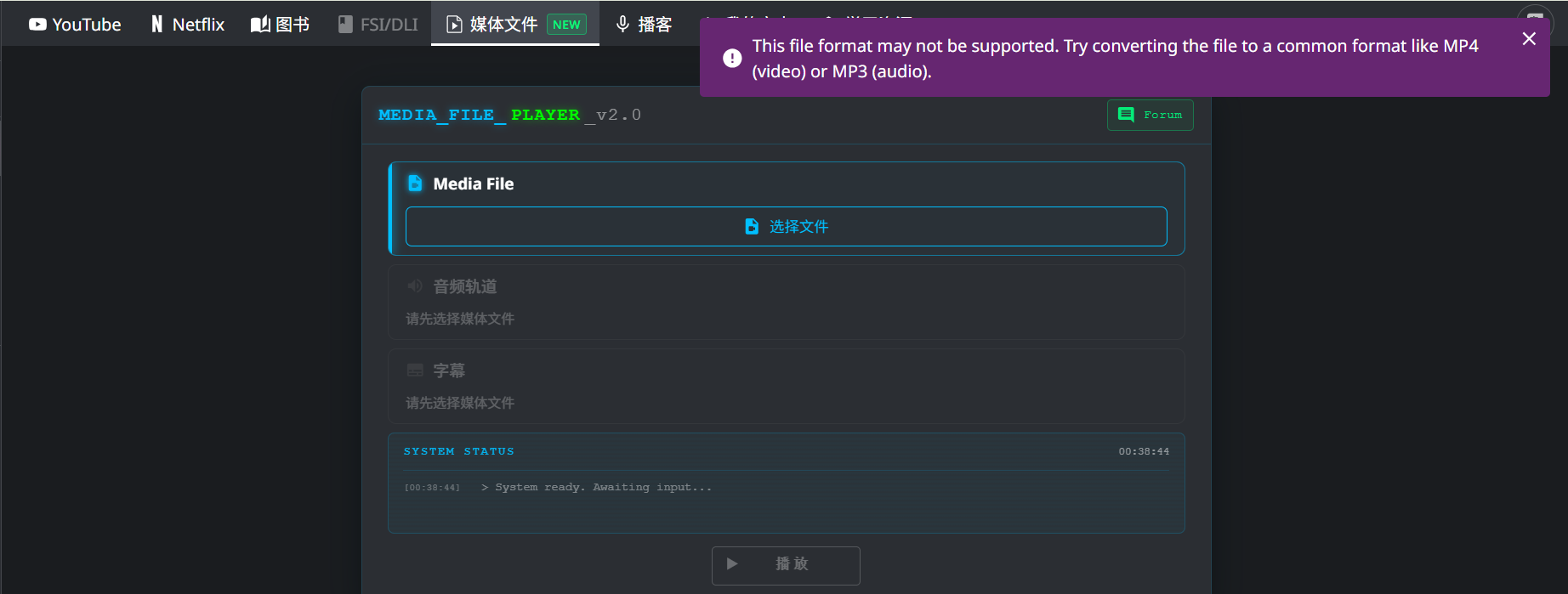1568x594 pixels.
Task: Click the blue document icon beside Media File
Action: [415, 184]
